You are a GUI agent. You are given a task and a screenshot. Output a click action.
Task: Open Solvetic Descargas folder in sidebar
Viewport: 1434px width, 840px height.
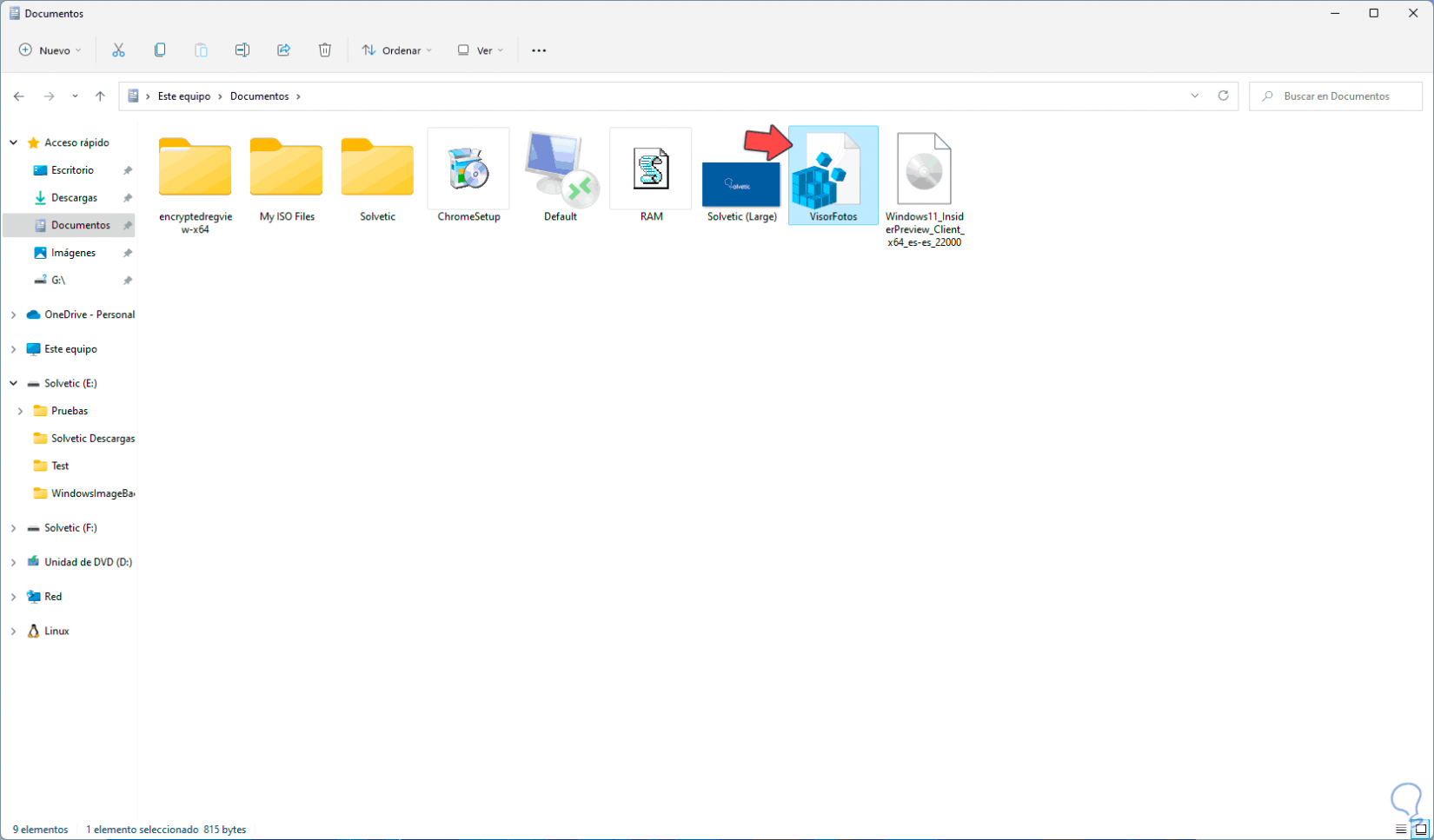(92, 439)
